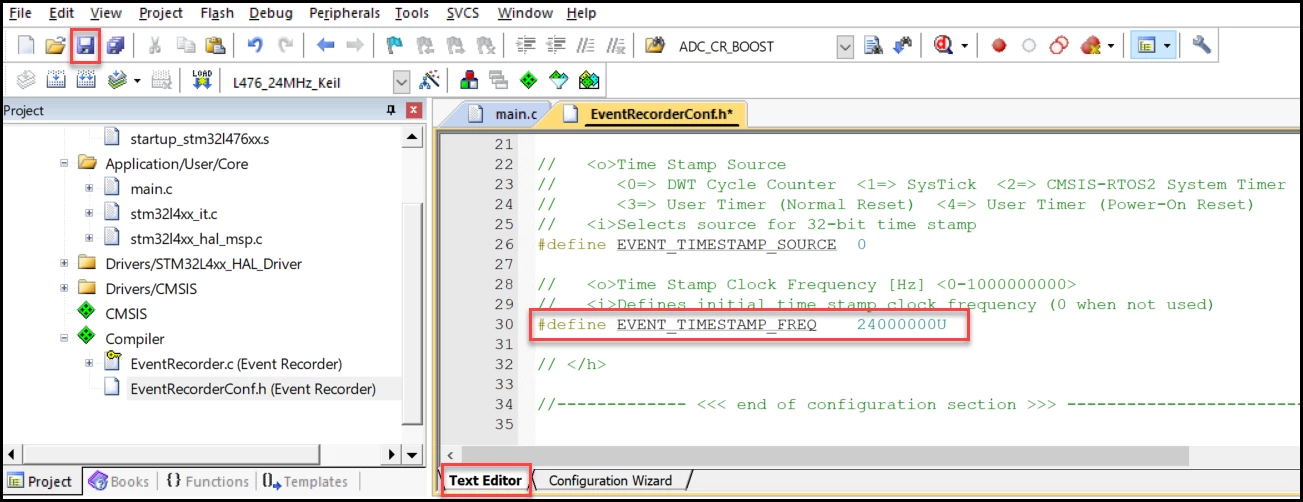Toggle the project window layout icon
The width and height of the screenshot is (1303, 502).
[x=1145, y=46]
